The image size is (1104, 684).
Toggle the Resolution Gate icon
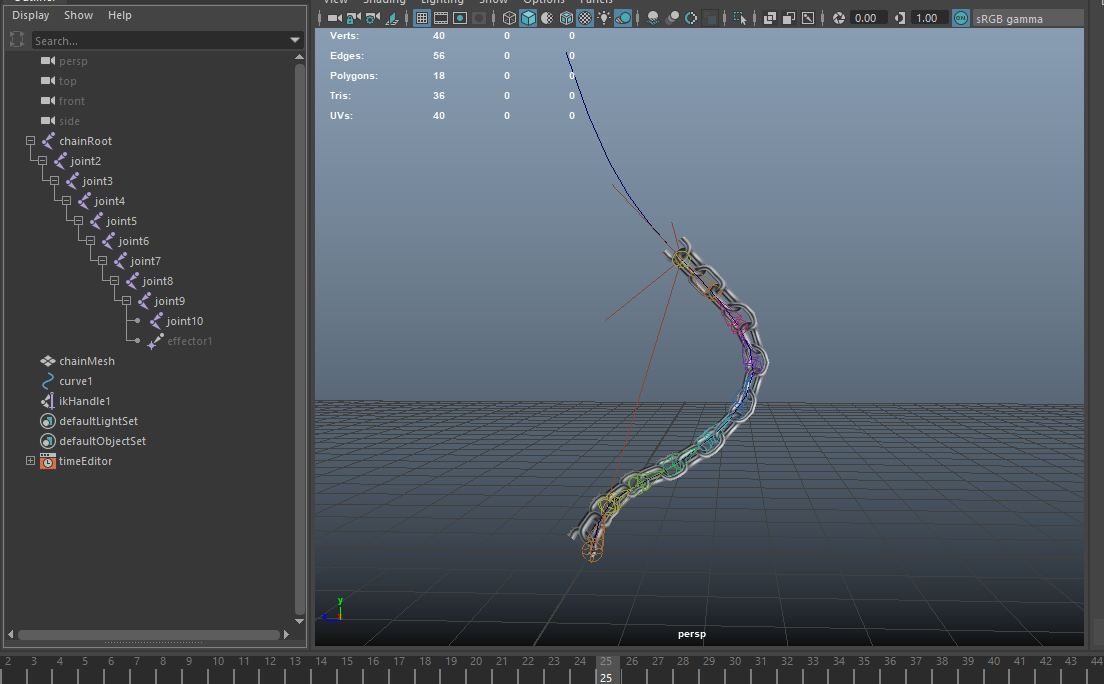pos(460,18)
